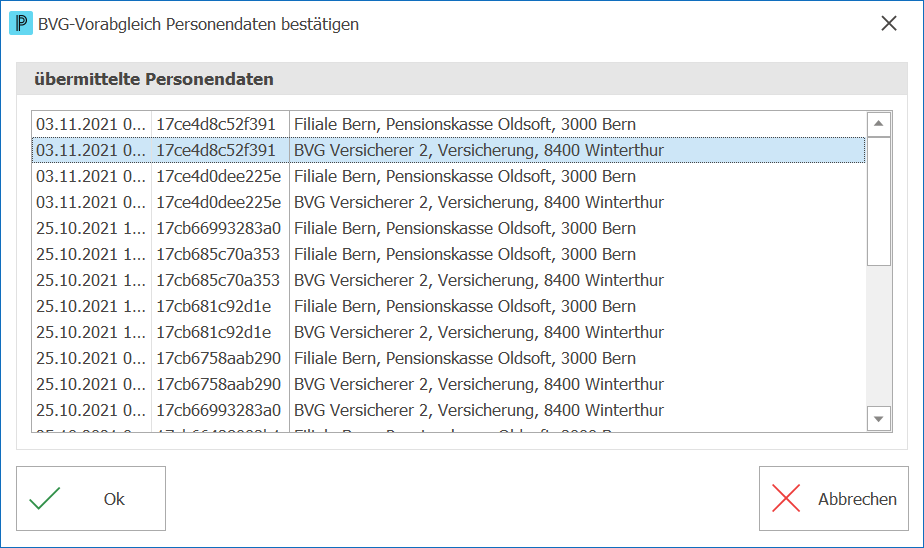Select the 17cb681c92d1e BVG Versicherer 2 entry
The image size is (924, 548).
(x=448, y=332)
